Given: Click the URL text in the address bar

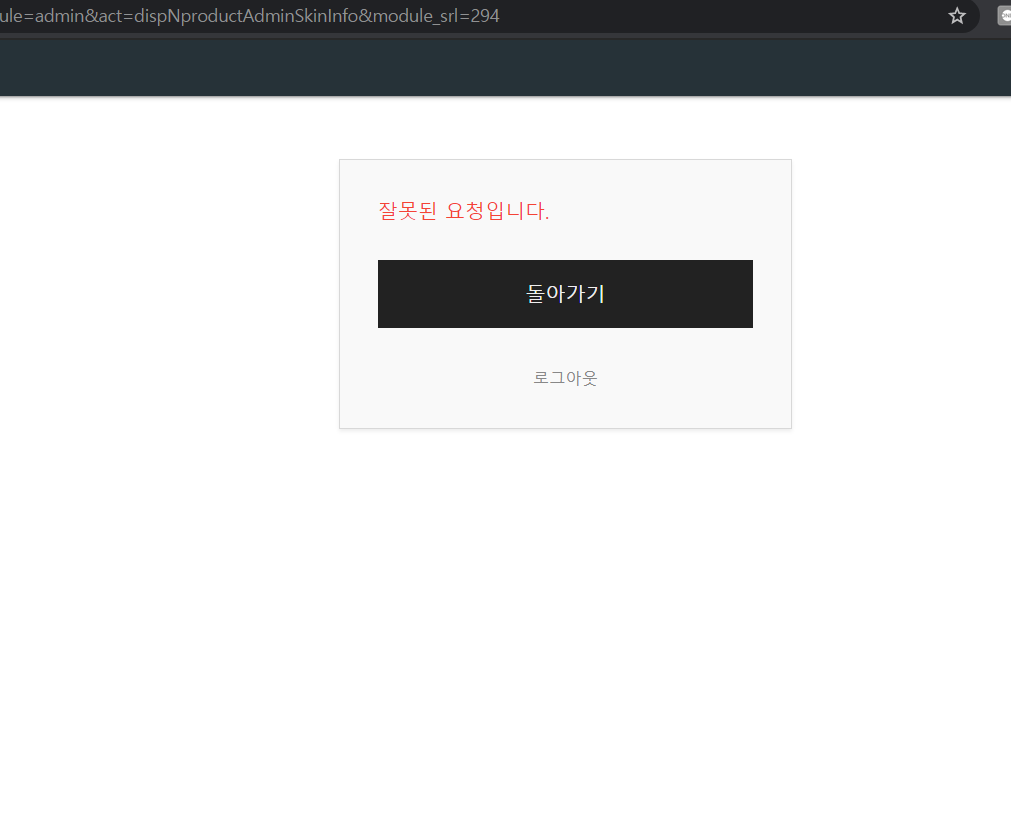Looking at the screenshot, I should point(250,16).
